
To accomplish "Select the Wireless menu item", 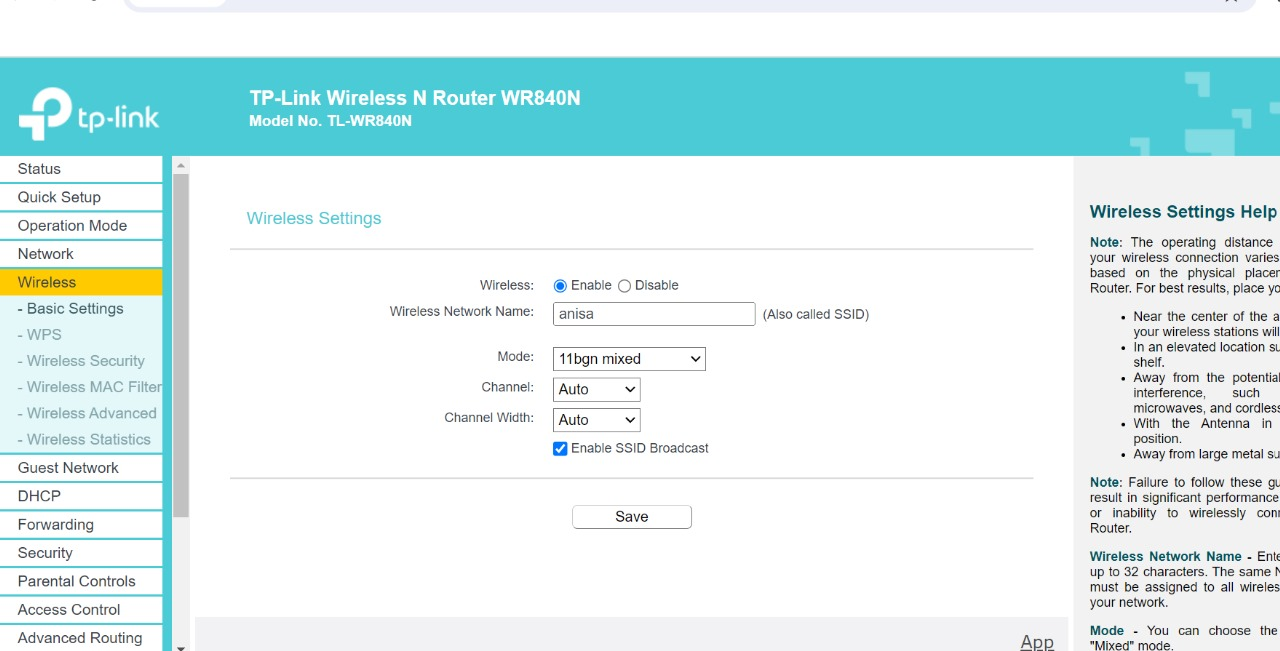I will click(81, 282).
